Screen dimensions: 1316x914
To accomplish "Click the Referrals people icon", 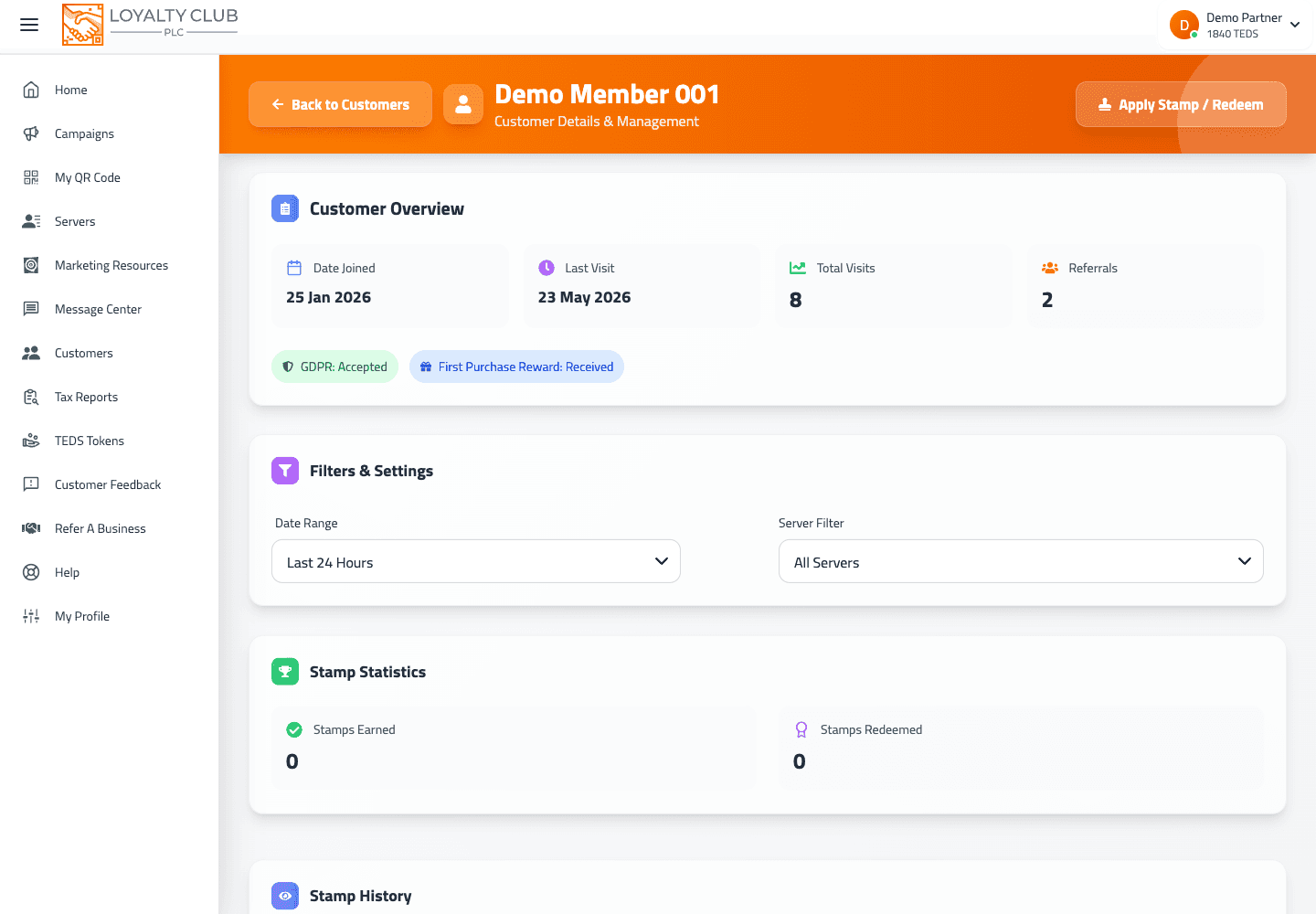I will coord(1050,268).
